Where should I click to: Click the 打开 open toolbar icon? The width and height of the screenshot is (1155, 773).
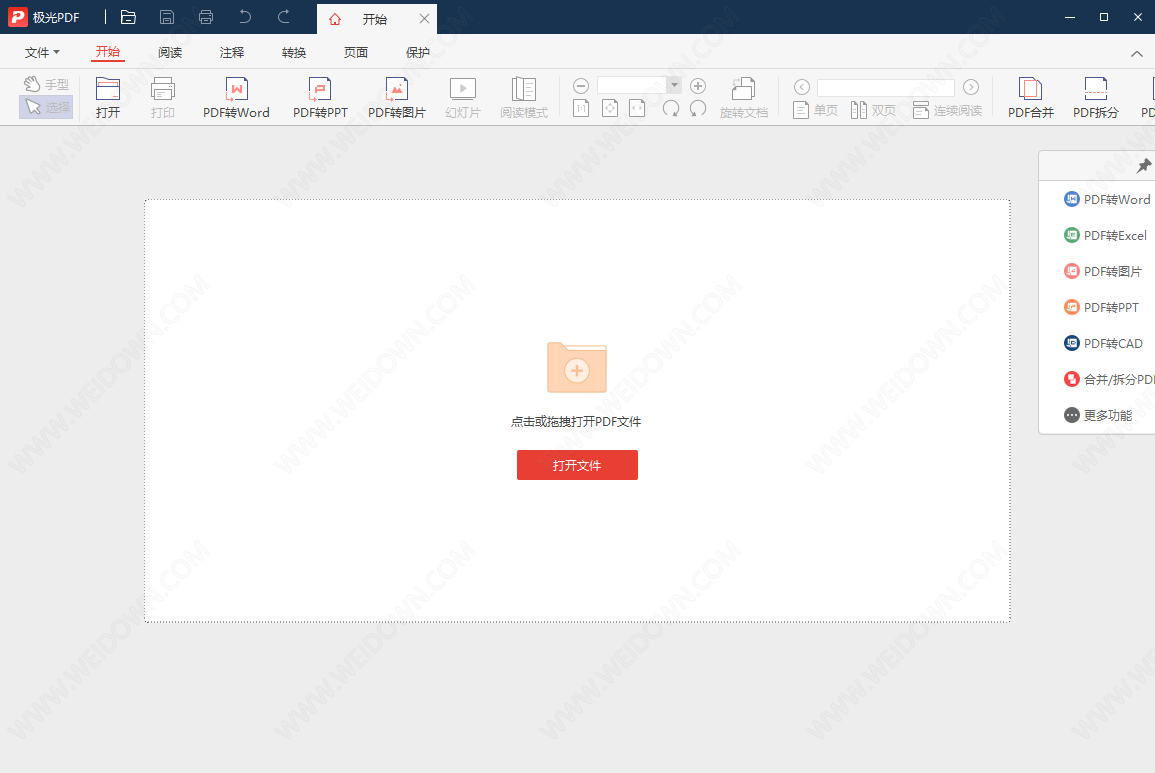click(108, 97)
